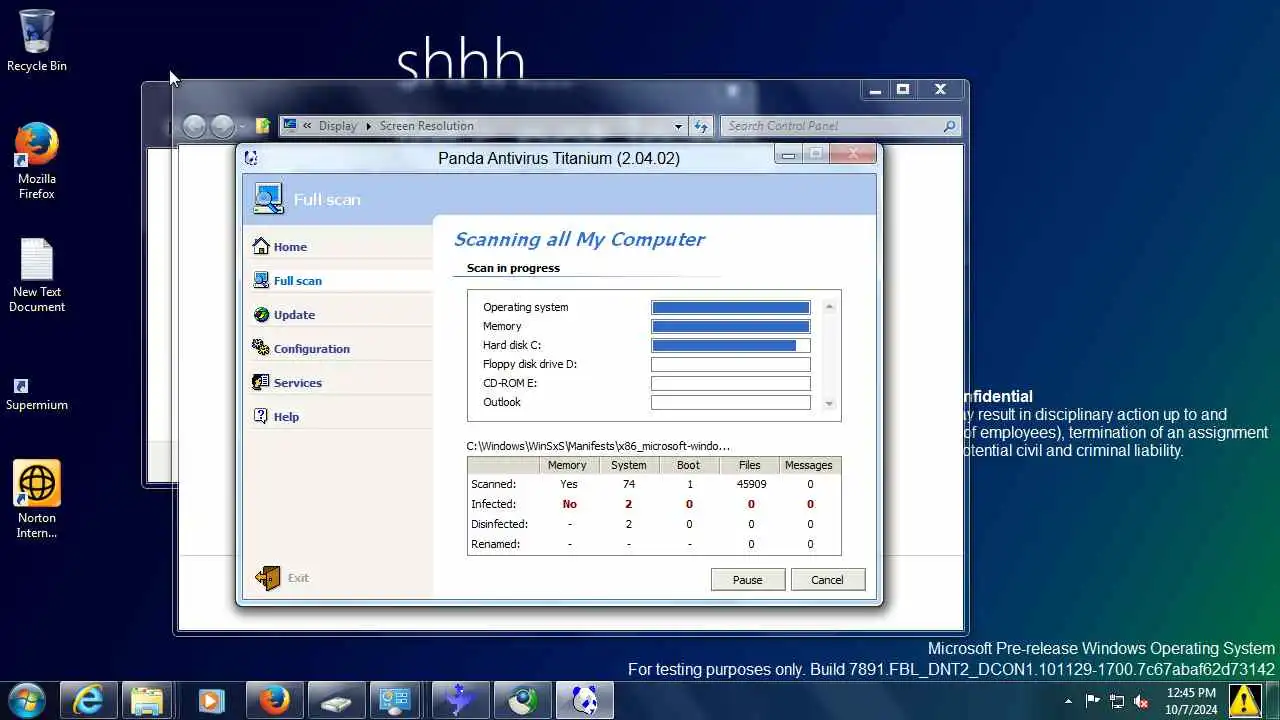Click the System column header

click(x=629, y=465)
